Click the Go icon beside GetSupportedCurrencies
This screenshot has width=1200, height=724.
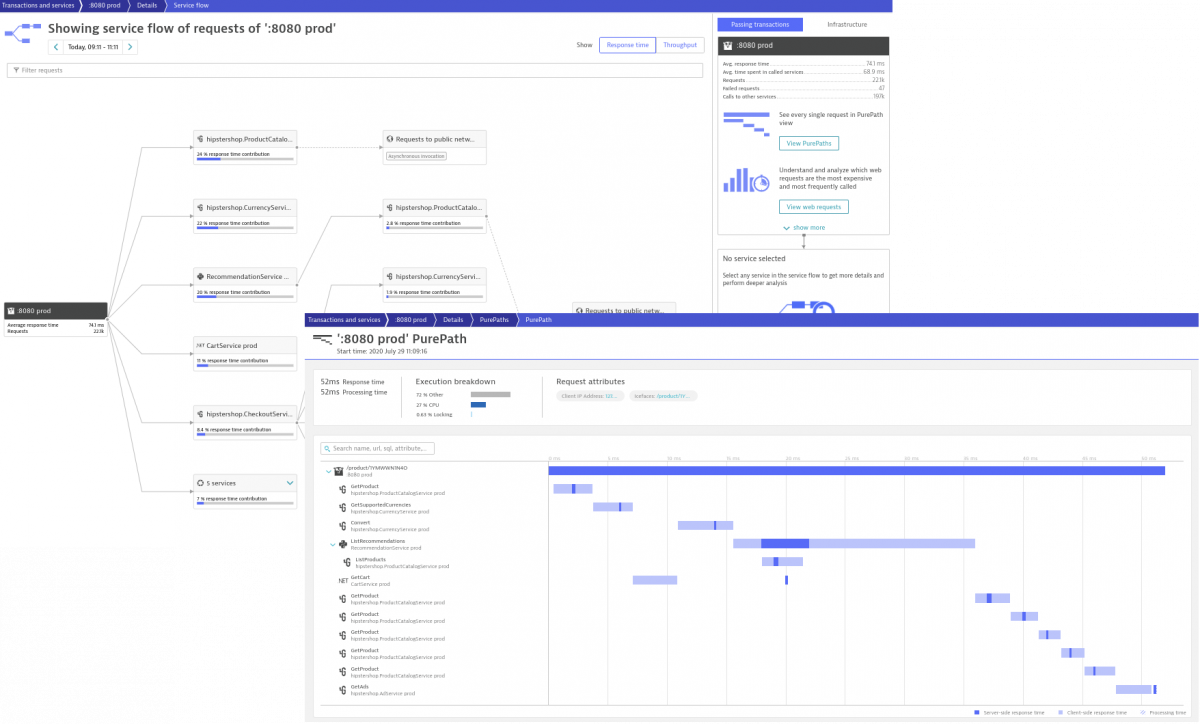tap(343, 508)
